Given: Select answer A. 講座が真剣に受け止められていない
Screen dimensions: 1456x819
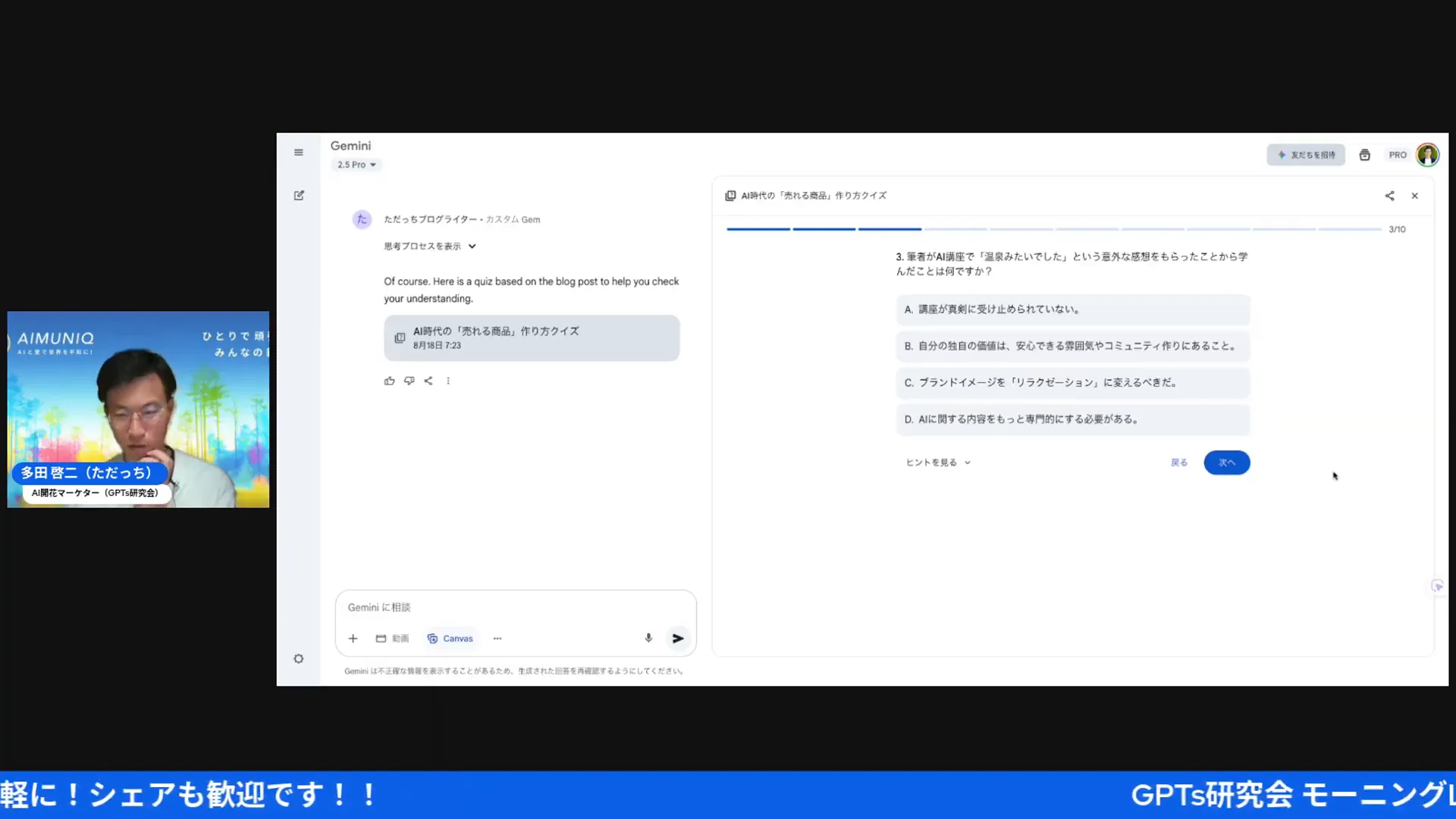Looking at the screenshot, I should click(x=1072, y=309).
